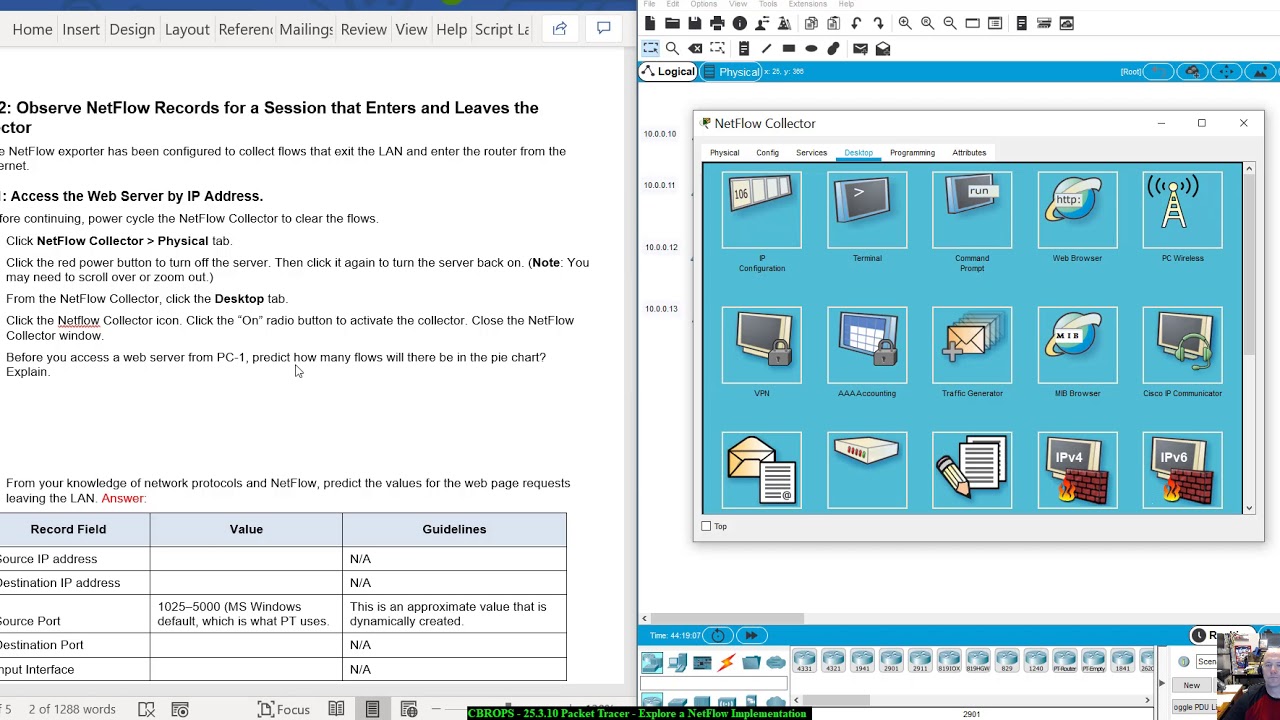Click the Zoom In magnifier icon
The image size is (1280, 720).
tap(905, 23)
